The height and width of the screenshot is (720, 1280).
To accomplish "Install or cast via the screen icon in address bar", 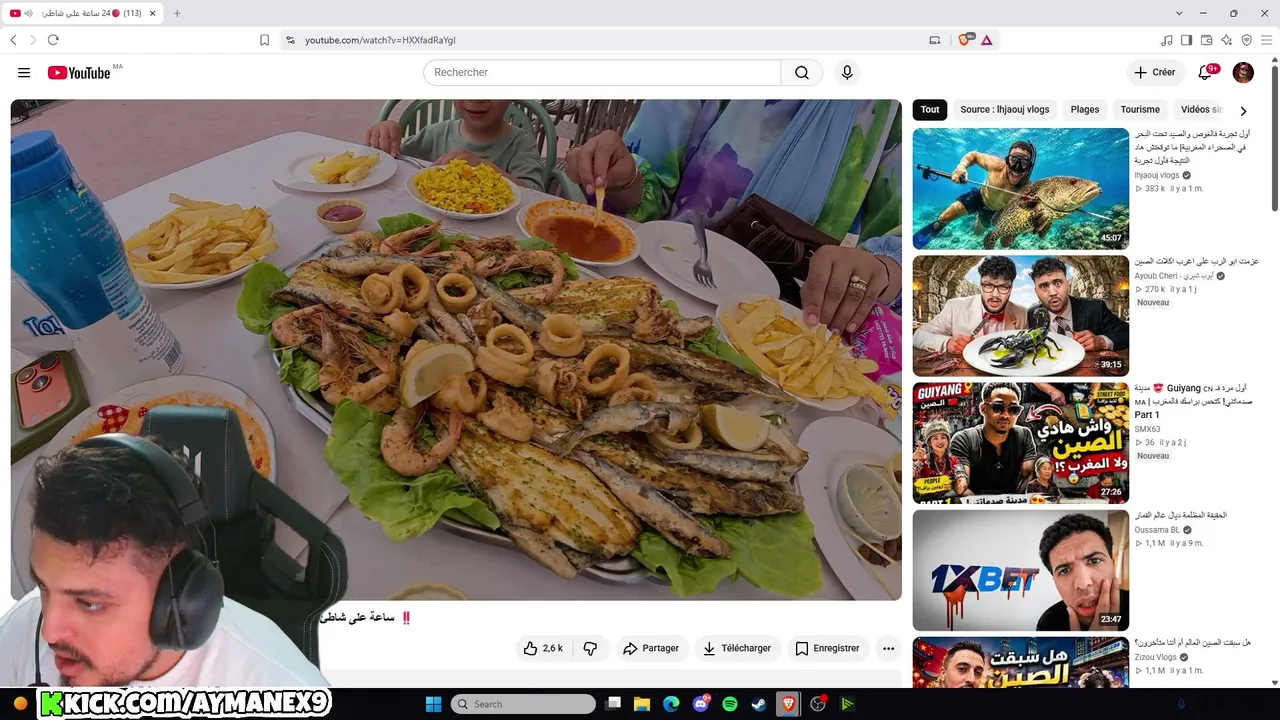I will [935, 40].
